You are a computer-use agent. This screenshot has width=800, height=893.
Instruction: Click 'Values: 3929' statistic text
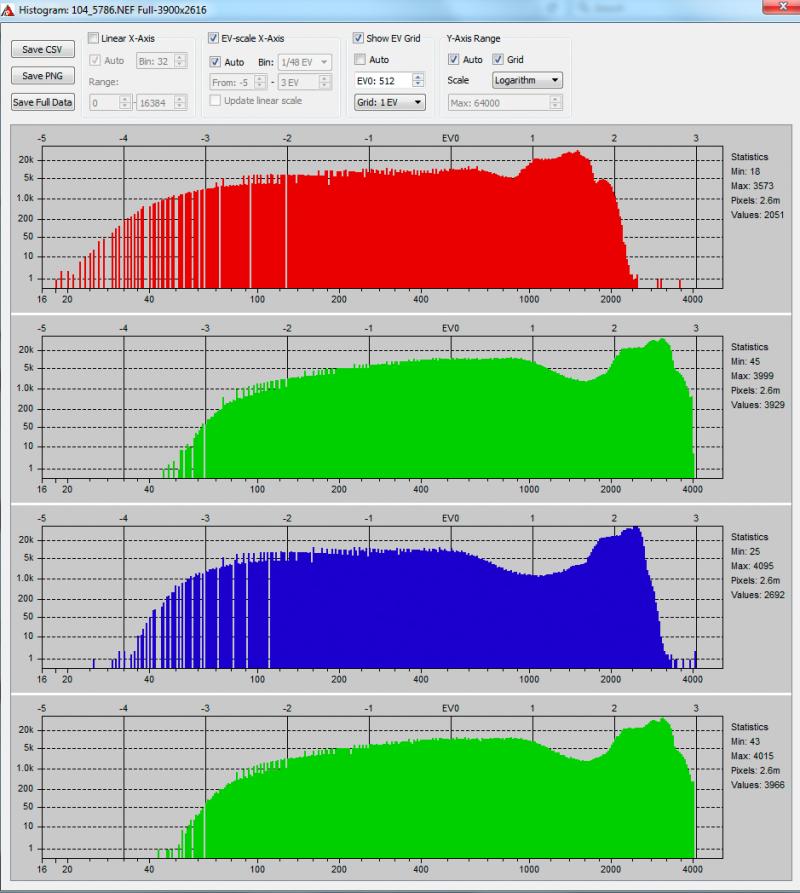(x=757, y=405)
